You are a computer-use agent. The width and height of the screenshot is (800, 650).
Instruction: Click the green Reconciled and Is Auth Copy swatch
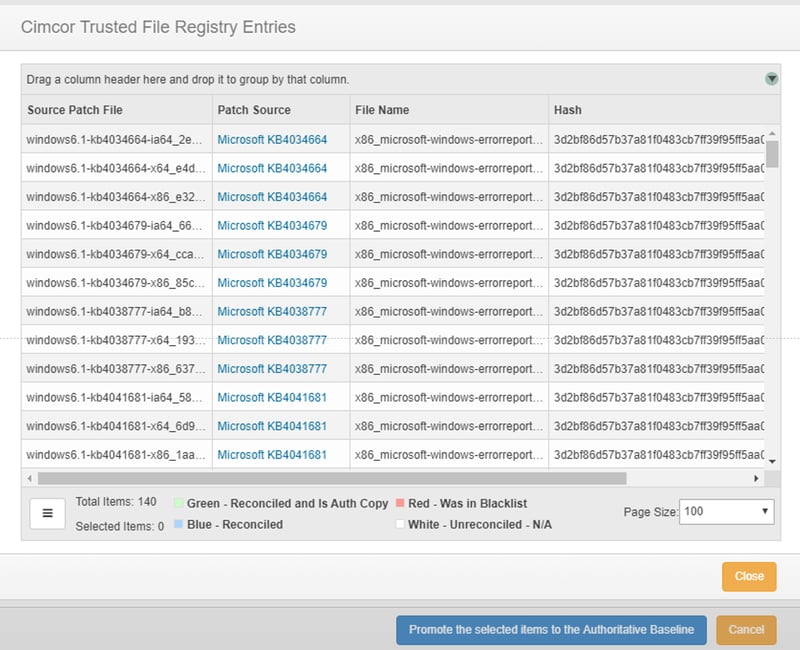coord(178,503)
